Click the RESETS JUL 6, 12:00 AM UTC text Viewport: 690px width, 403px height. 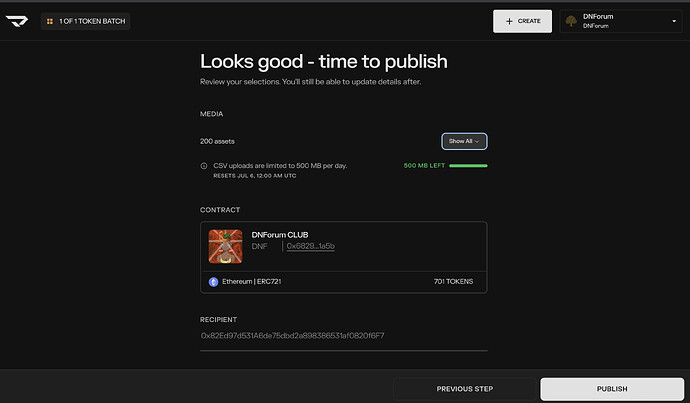click(x=255, y=176)
